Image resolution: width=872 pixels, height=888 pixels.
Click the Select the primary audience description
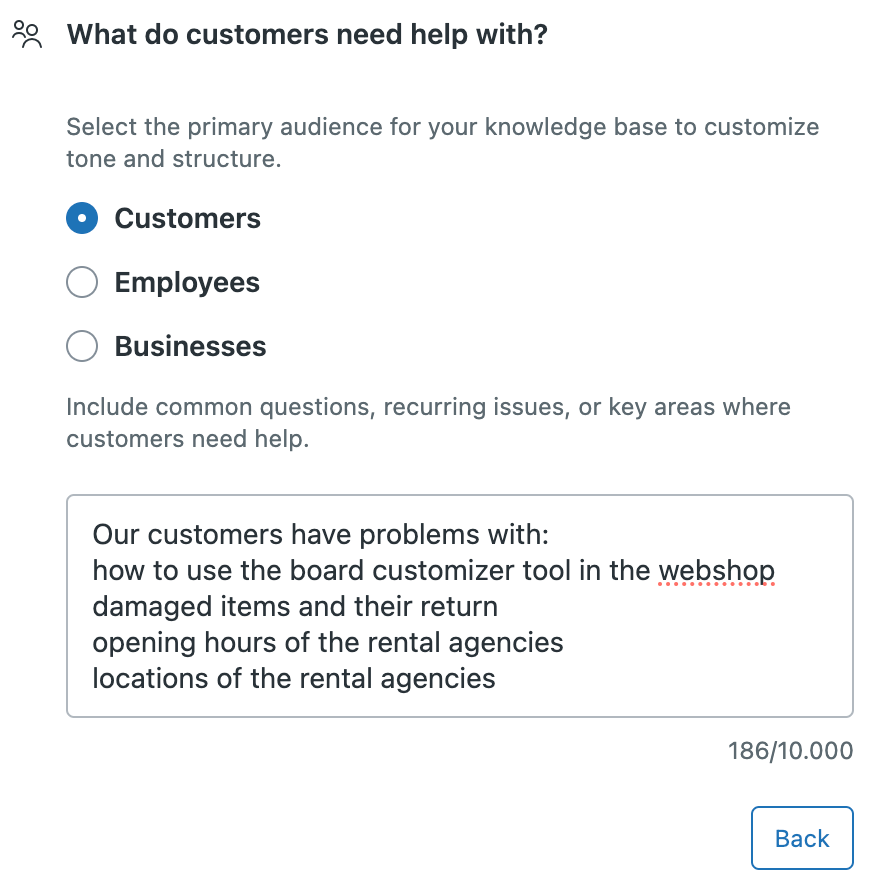[x=443, y=143]
